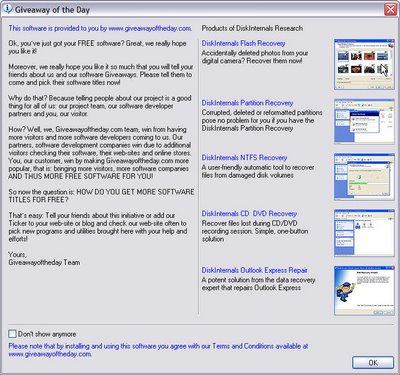The height and width of the screenshot is (375, 400).
Task: Click "A potent solution from the data recovery" text
Action: point(258,280)
